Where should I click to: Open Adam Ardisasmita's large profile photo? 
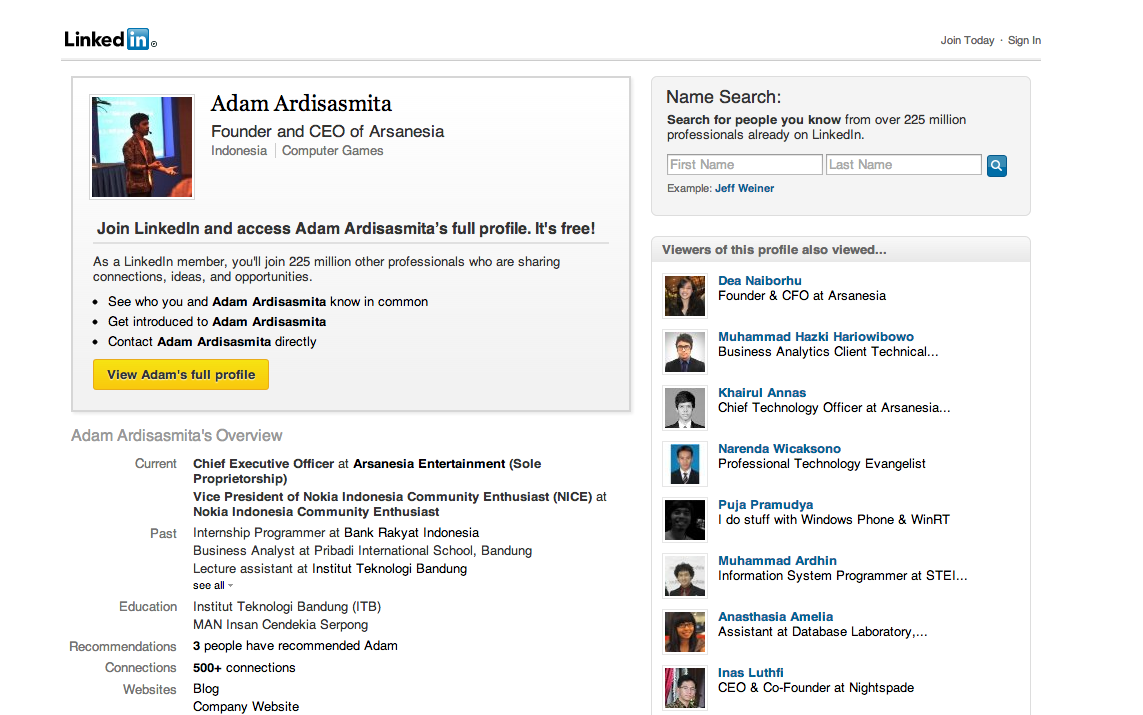(x=142, y=147)
